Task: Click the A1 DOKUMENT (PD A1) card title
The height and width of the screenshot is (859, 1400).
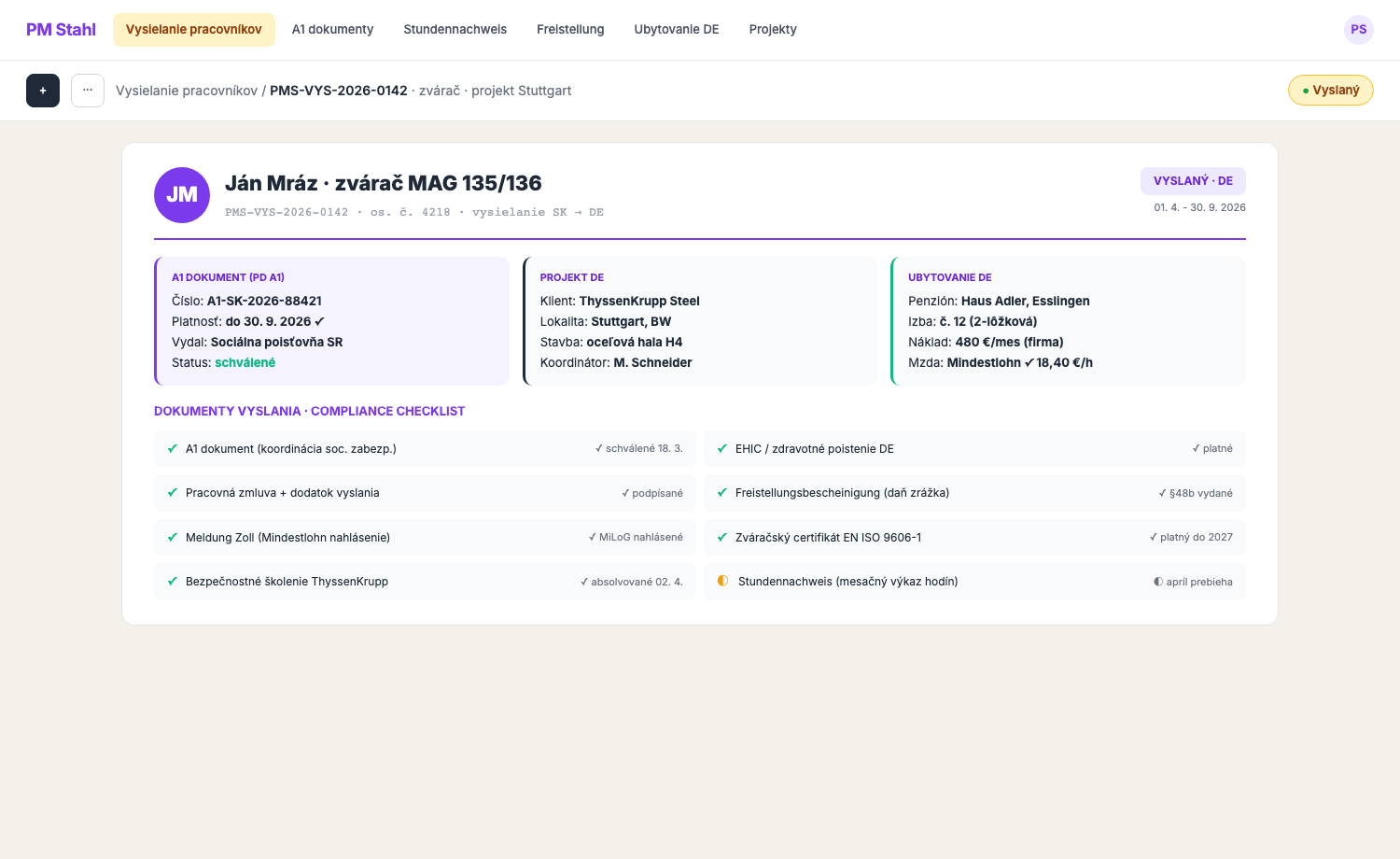Action: point(228,277)
